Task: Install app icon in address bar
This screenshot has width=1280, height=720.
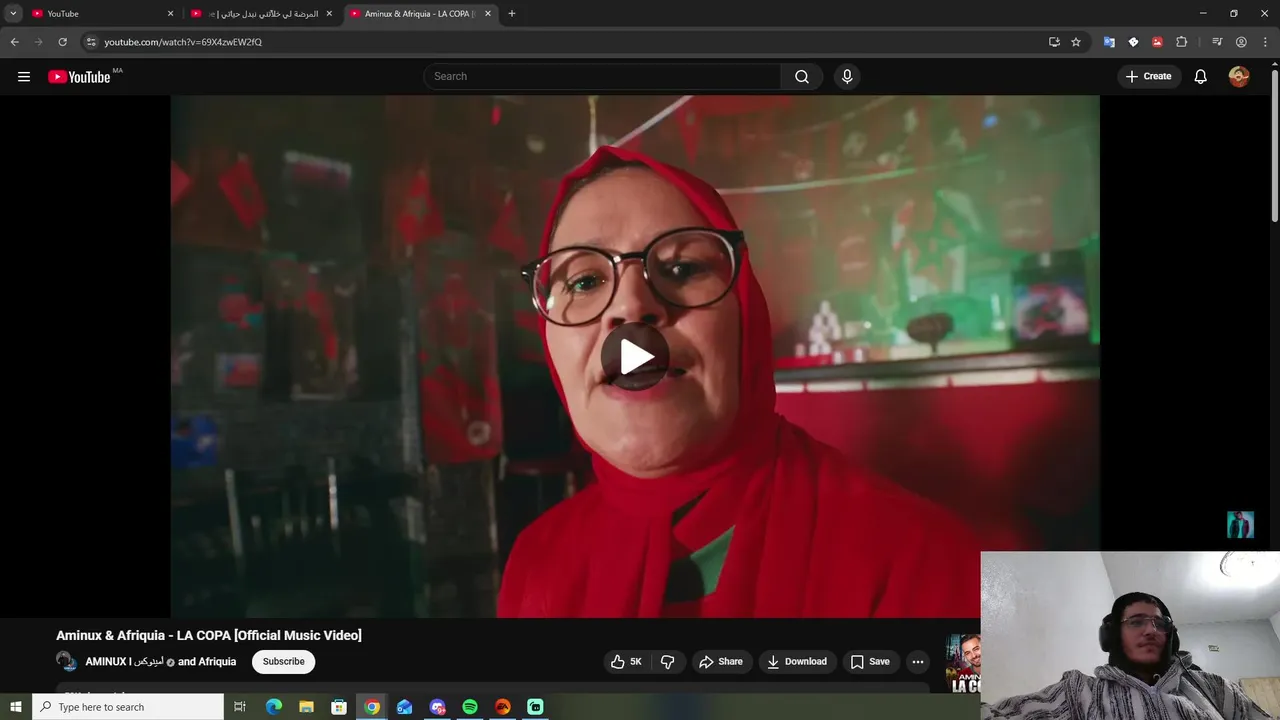Action: coord(1054,42)
